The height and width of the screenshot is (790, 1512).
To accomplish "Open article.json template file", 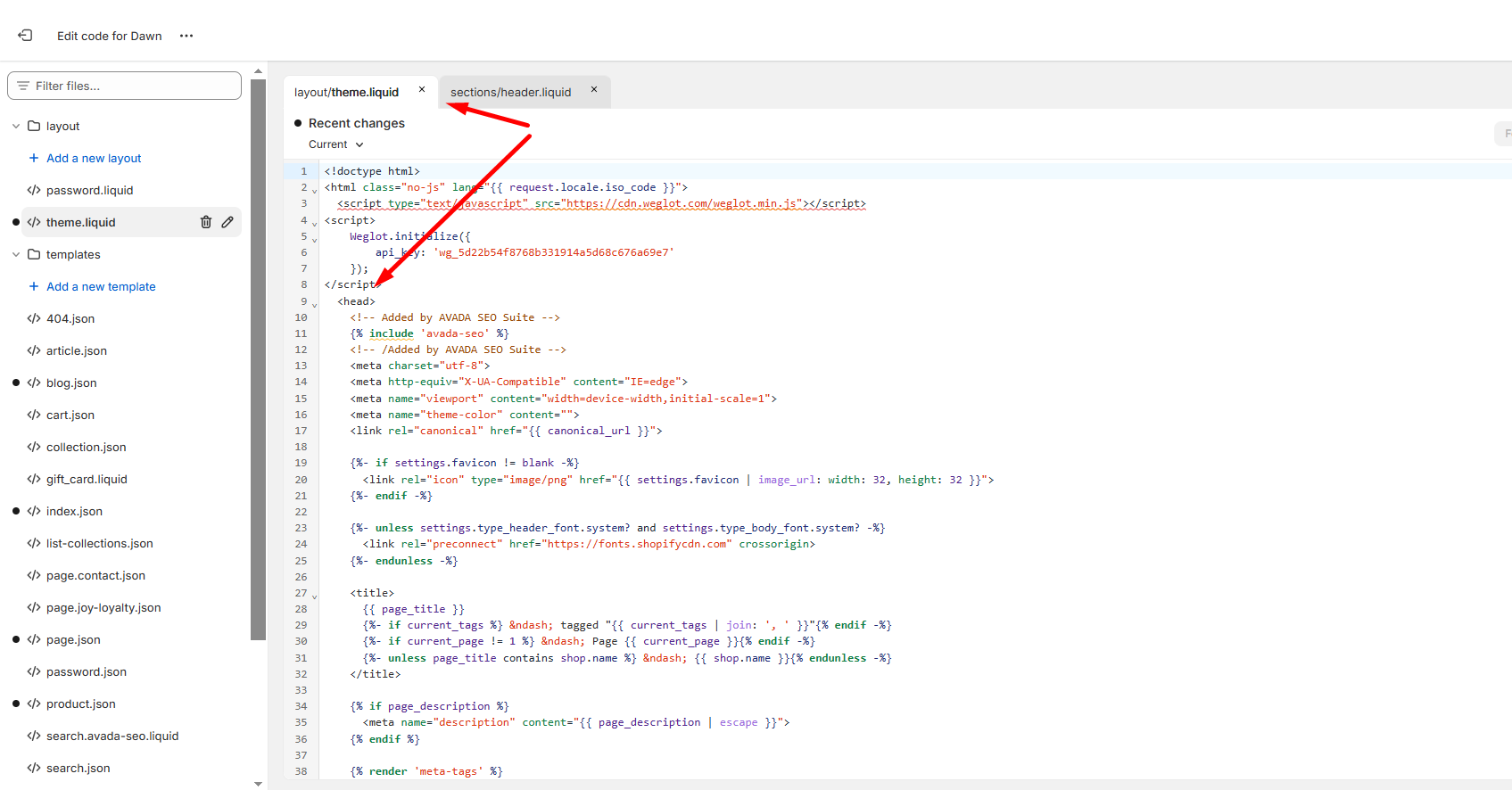I will pyautogui.click(x=77, y=350).
